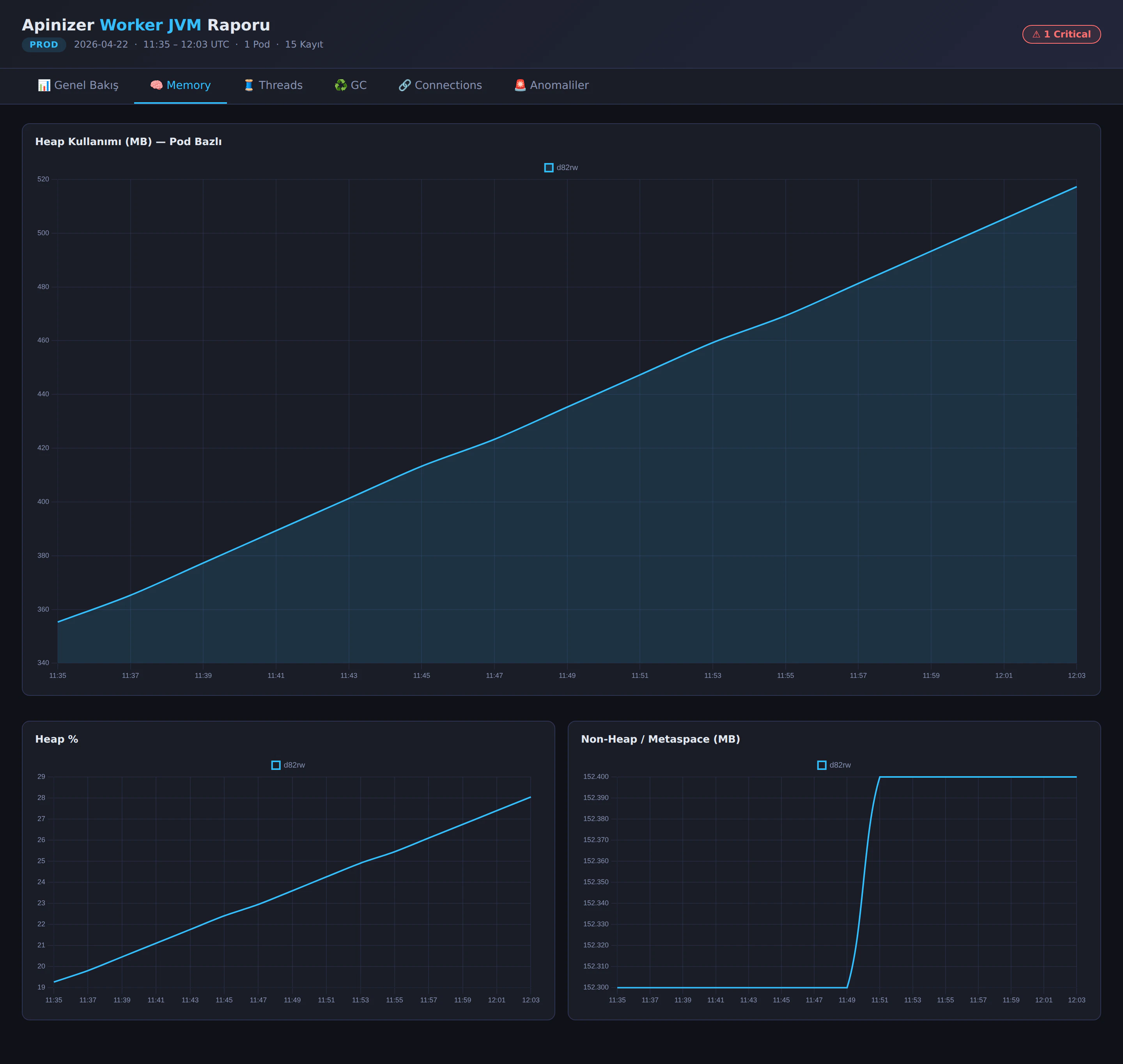The height and width of the screenshot is (1064, 1123).
Task: Open the Connections tab
Action: (440, 85)
